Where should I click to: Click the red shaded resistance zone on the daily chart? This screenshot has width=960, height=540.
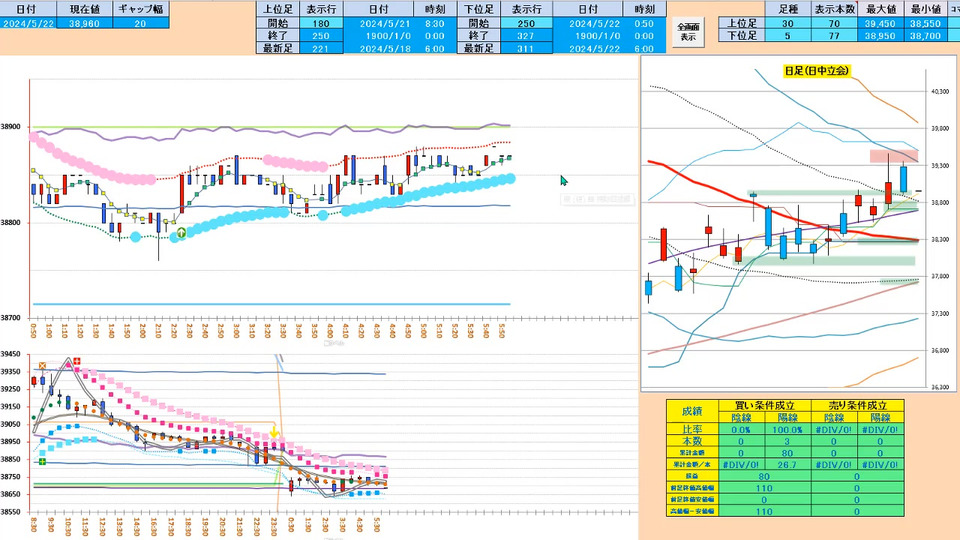coord(894,156)
